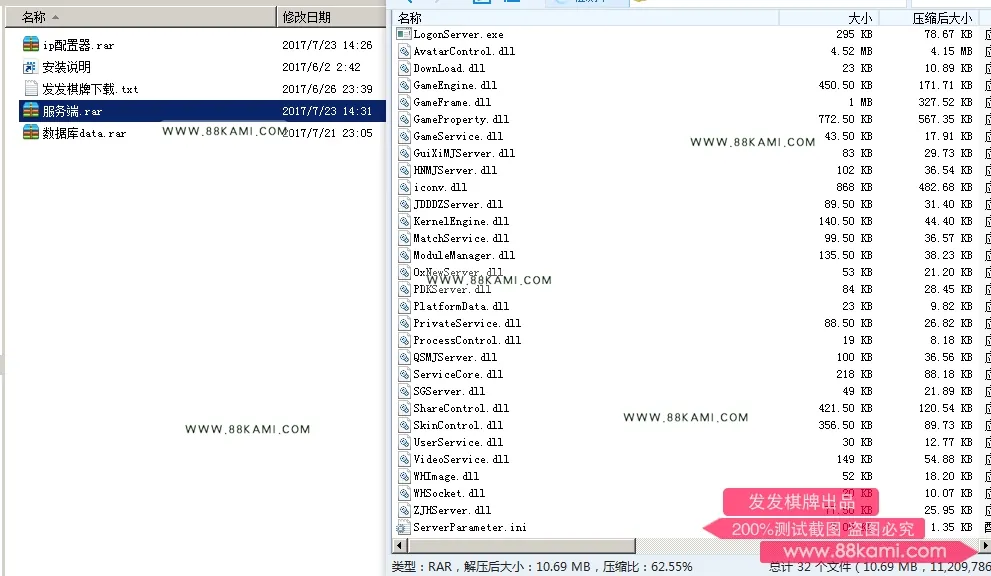Sort archive list by 大小 column

[x=829, y=18]
